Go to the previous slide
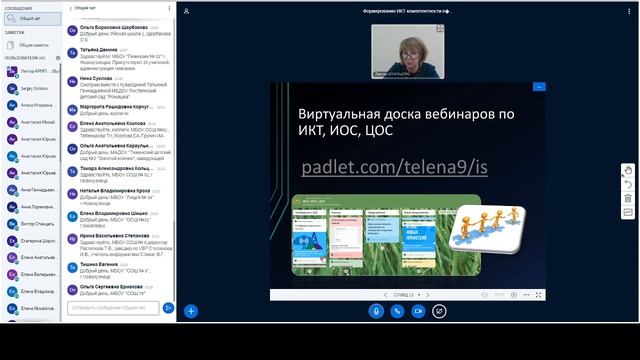Viewport: 640px width, 360px height. (385, 295)
